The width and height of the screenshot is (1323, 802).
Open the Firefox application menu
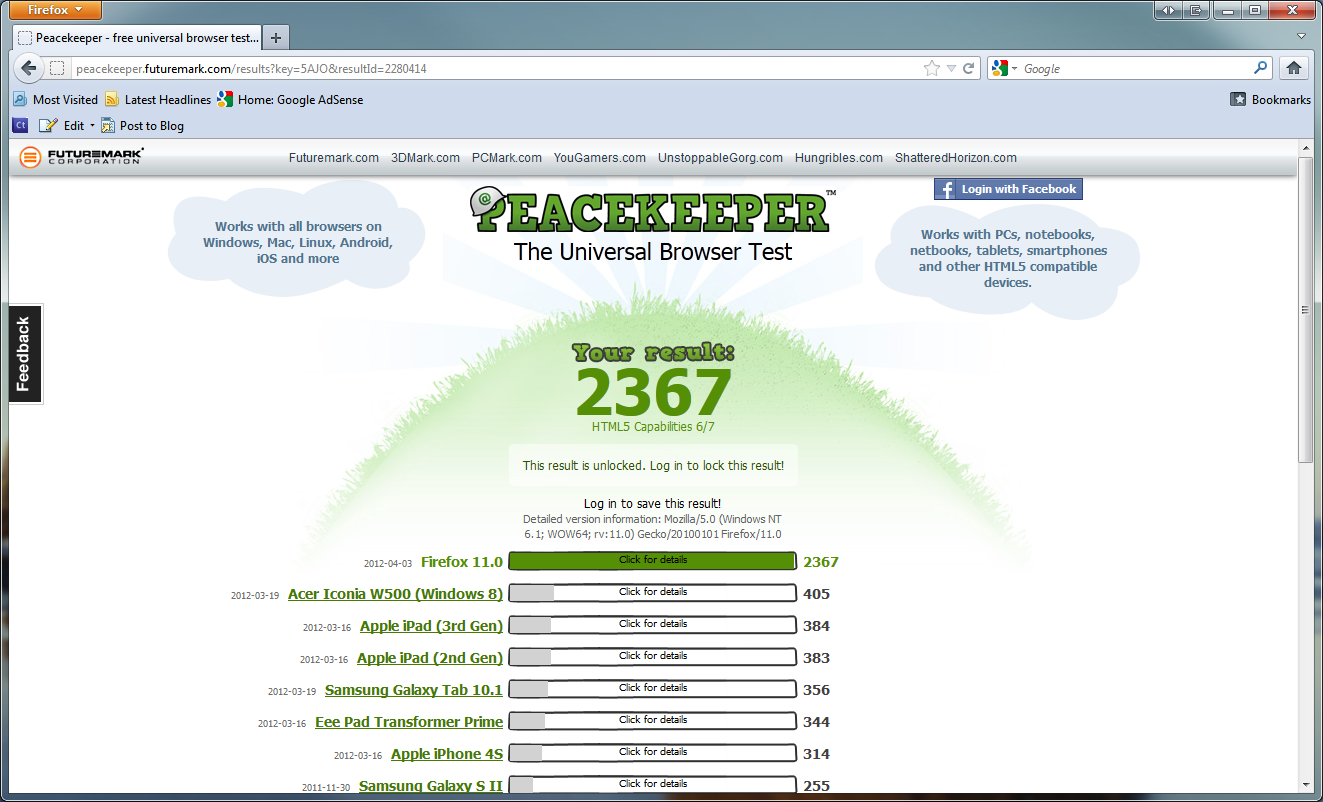(56, 10)
